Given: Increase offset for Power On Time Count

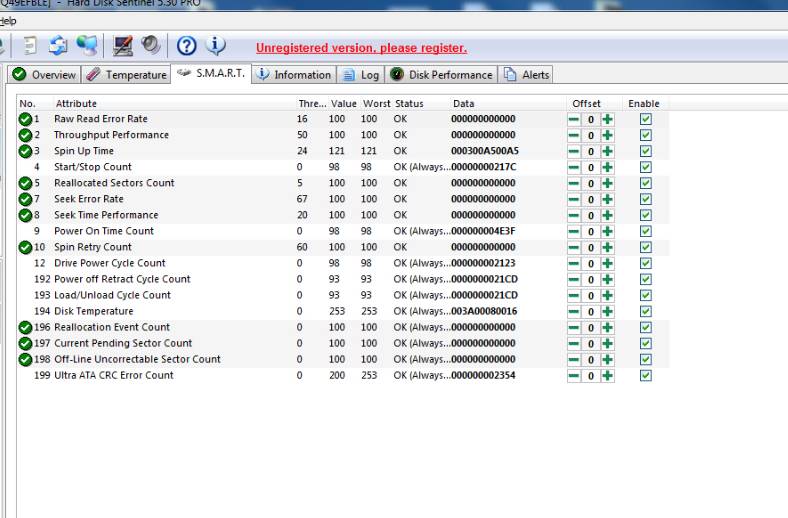Looking at the screenshot, I should click(x=608, y=232).
